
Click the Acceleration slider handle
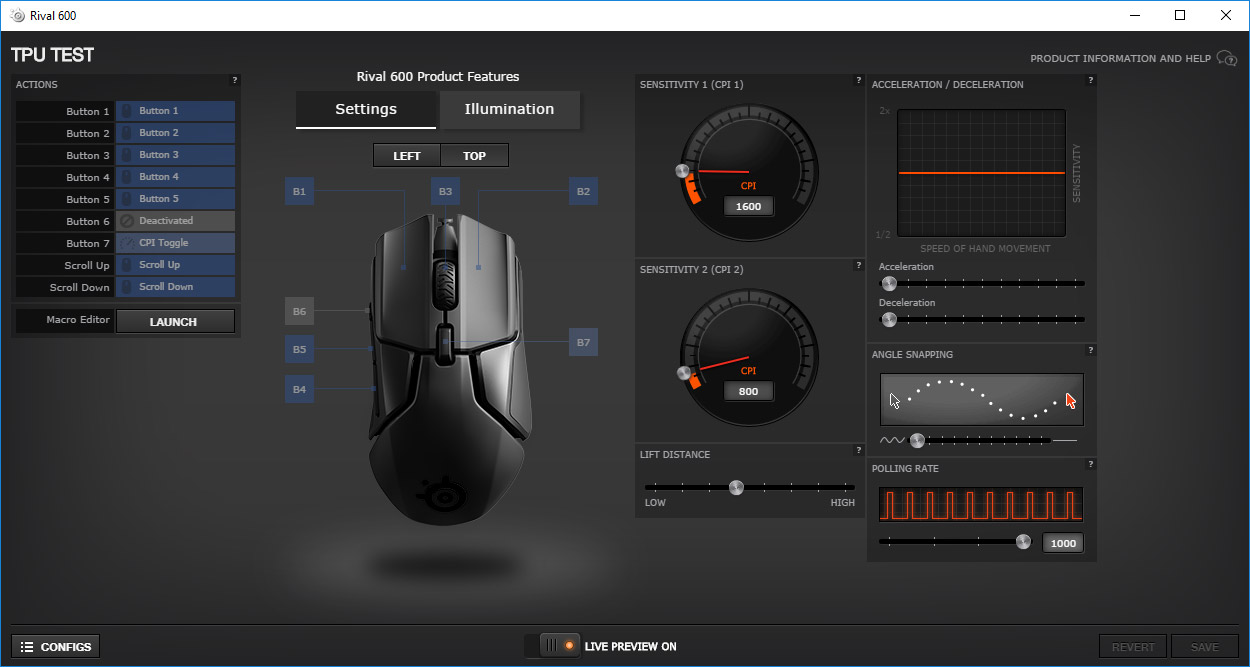tap(889, 284)
